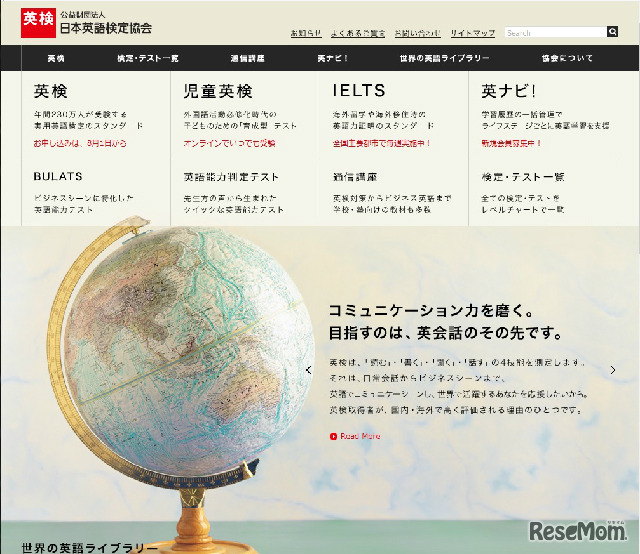Click the red Read More arrow icon

(x=333, y=436)
